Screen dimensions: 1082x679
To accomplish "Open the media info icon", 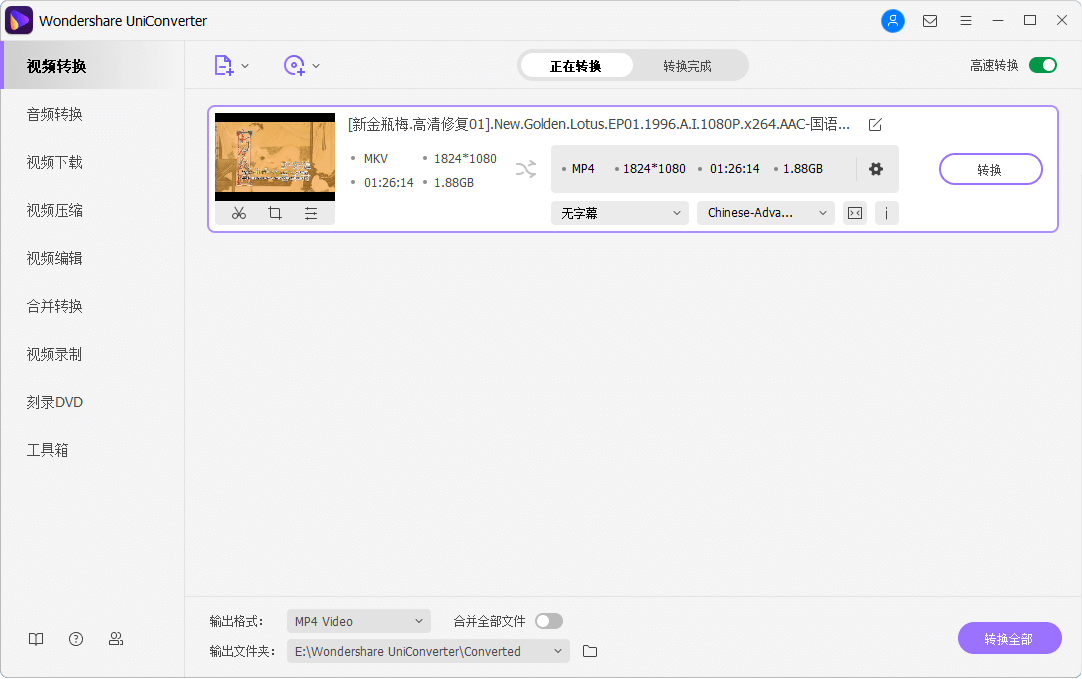I will [x=886, y=213].
